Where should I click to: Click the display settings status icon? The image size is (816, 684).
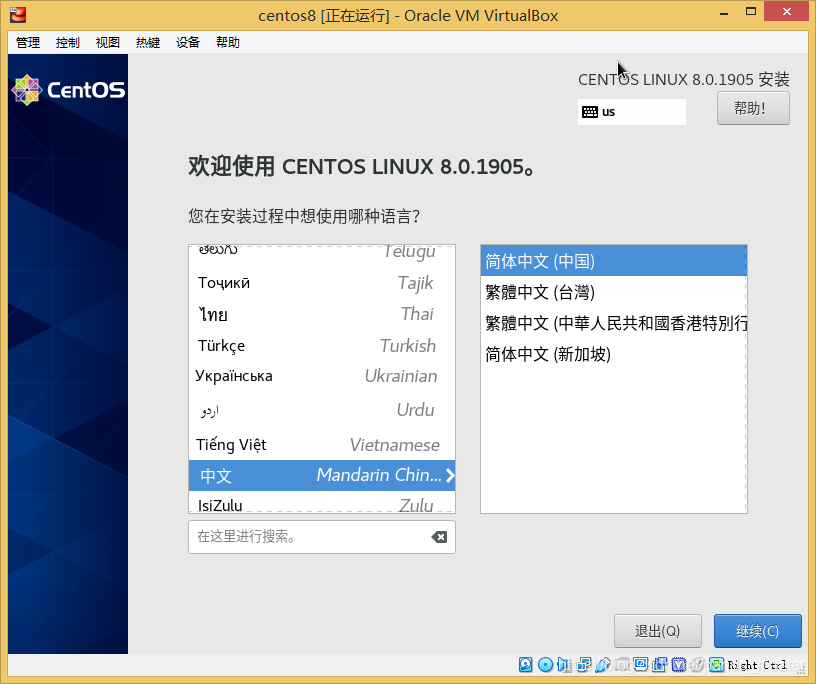pyautogui.click(x=641, y=665)
